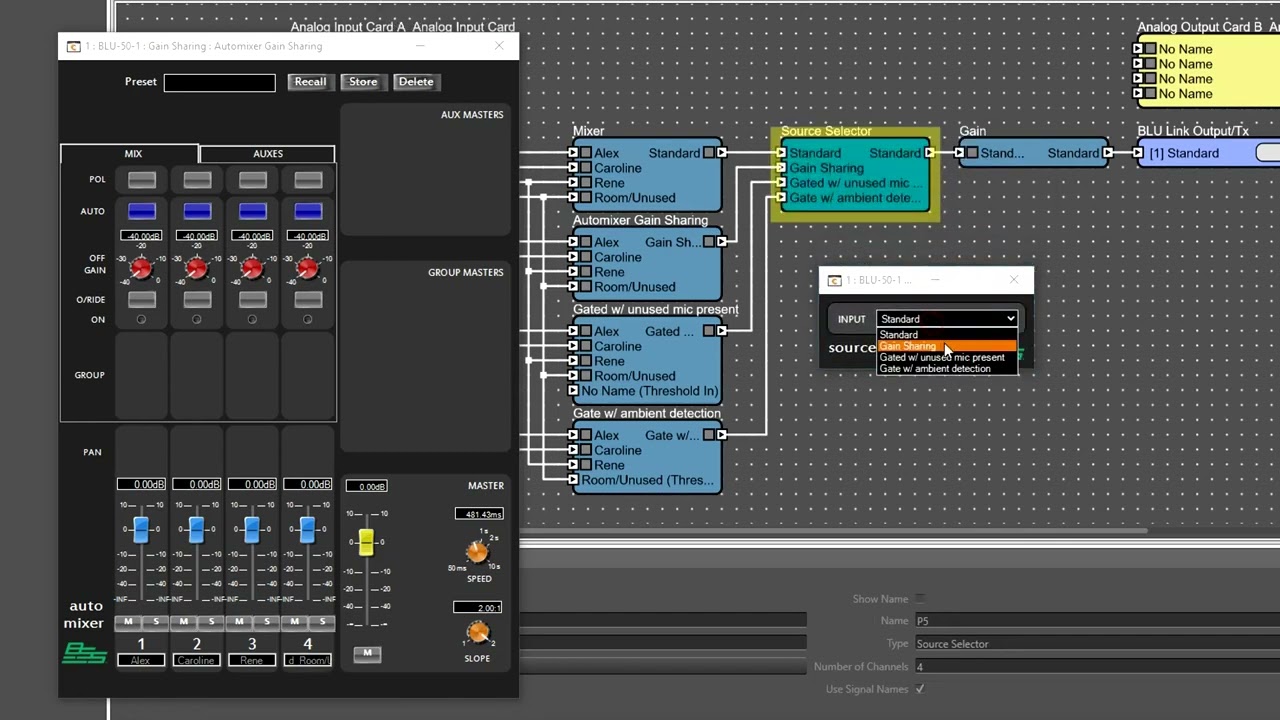Click the Alex meter square in Mixer block

tap(587, 153)
